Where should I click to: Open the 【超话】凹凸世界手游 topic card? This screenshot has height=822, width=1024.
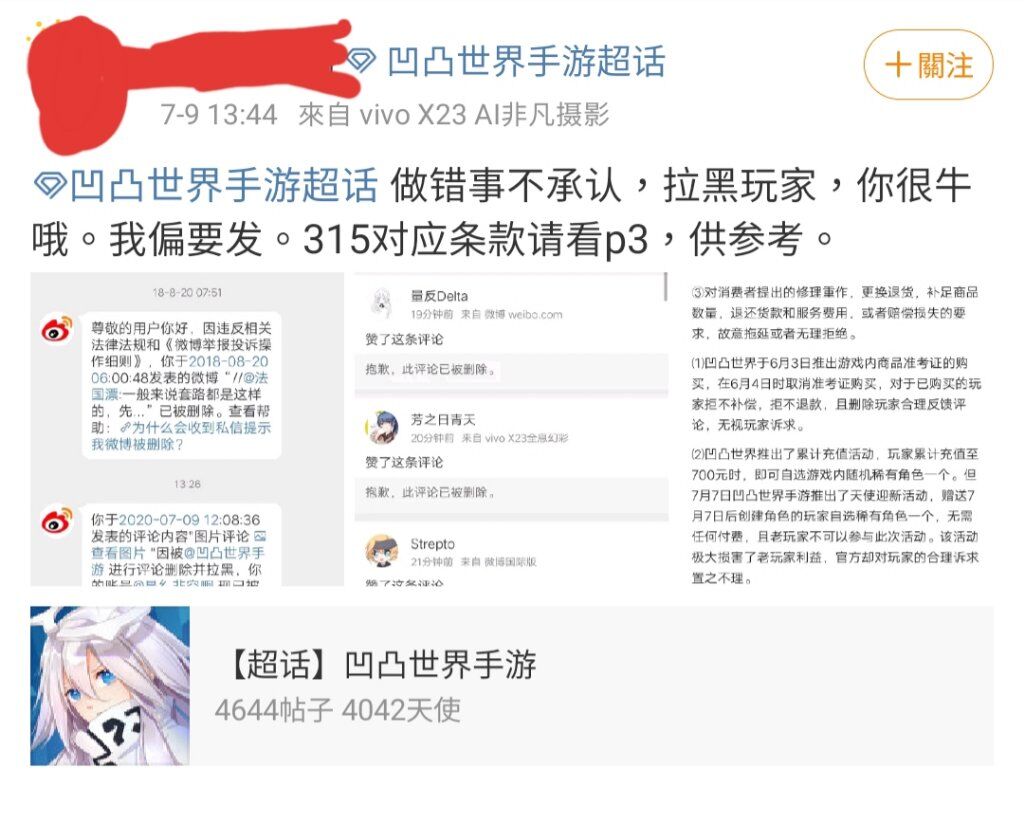click(x=512, y=686)
